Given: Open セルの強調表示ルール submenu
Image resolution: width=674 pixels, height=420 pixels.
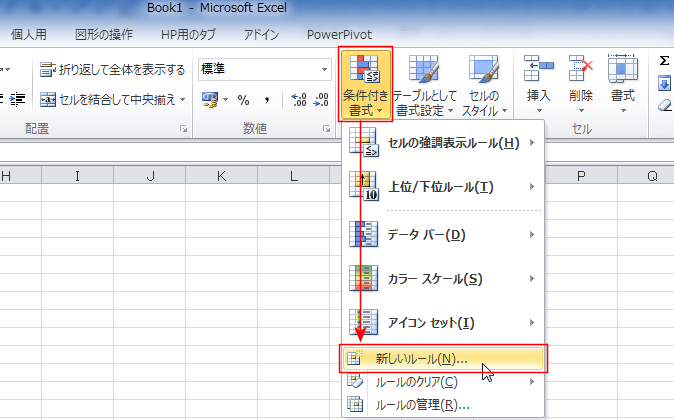Looking at the screenshot, I should click(443, 143).
